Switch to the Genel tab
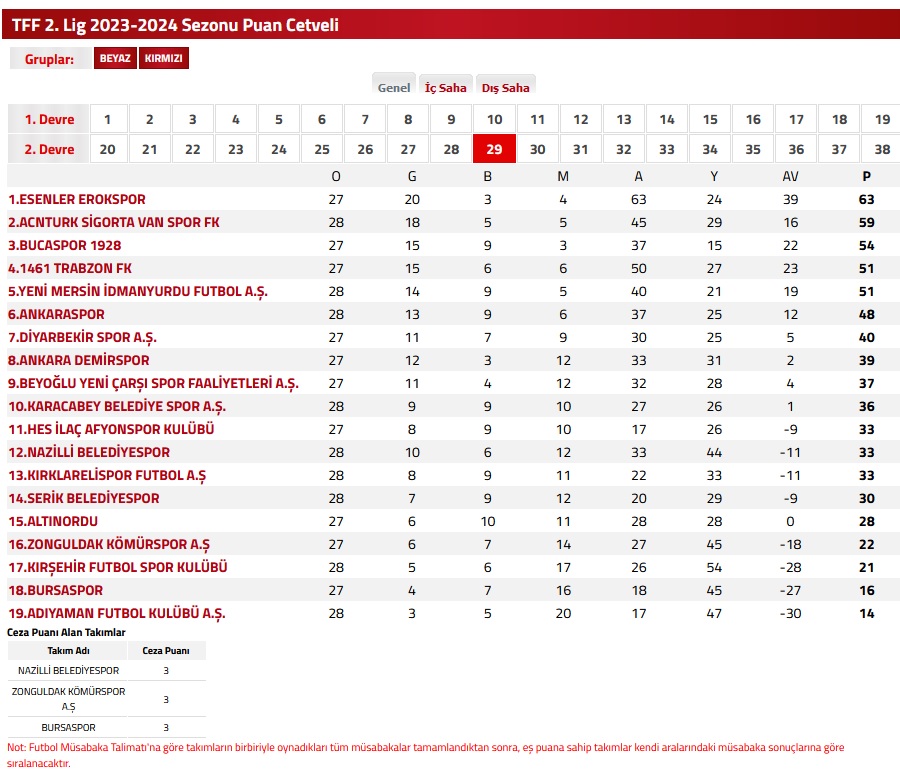900x782 pixels. [394, 88]
